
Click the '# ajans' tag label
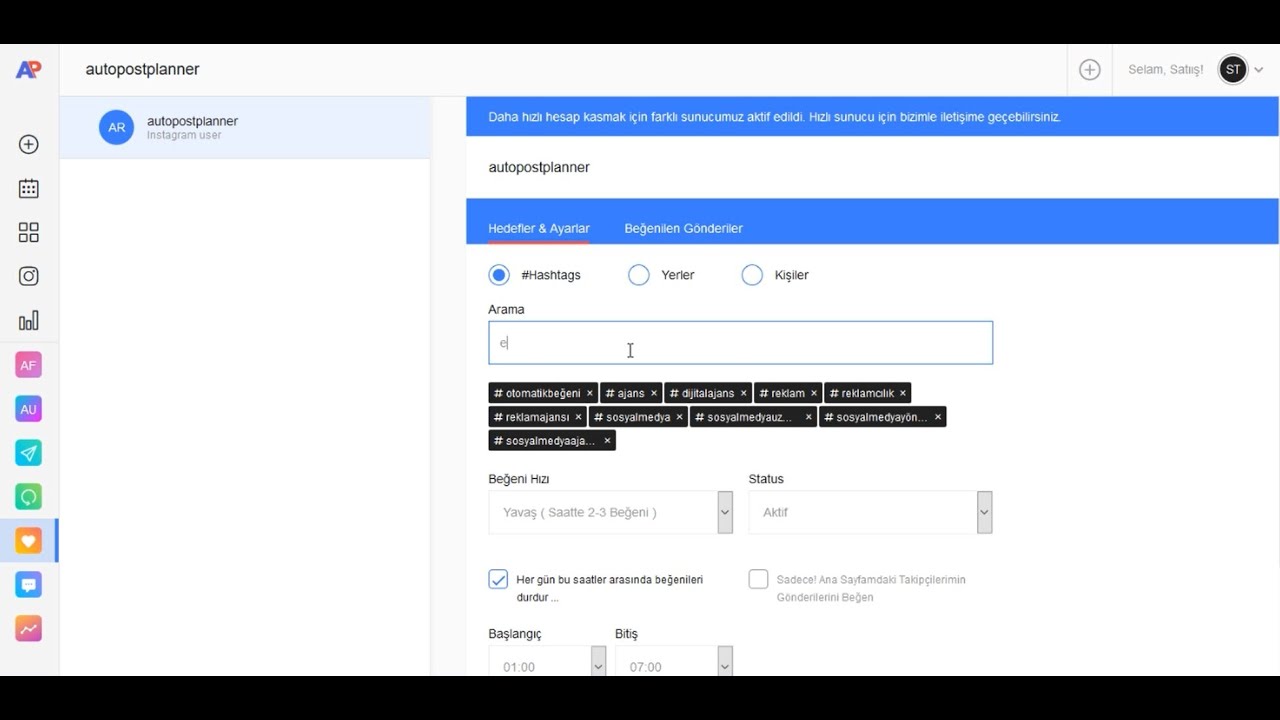625,393
